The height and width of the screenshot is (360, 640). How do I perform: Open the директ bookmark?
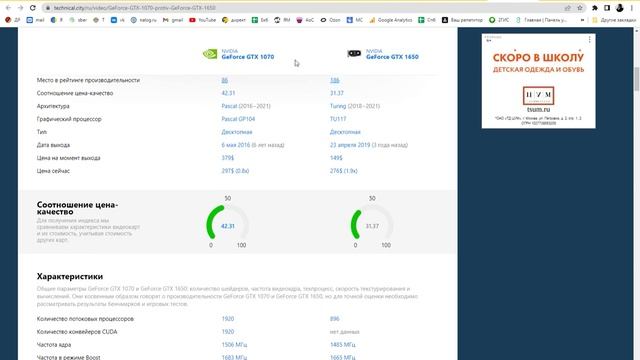[234, 20]
